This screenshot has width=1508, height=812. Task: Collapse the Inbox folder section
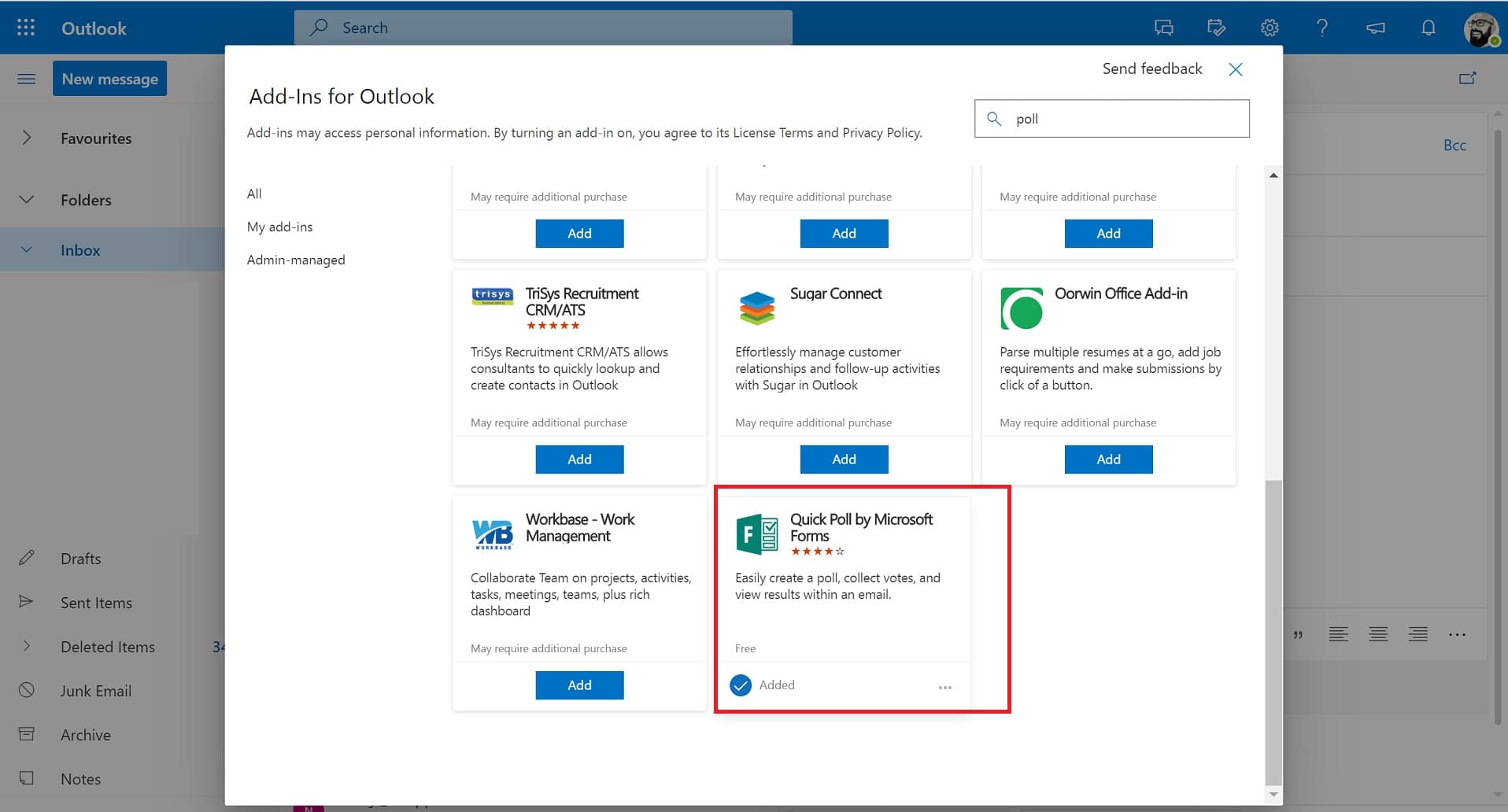(27, 249)
